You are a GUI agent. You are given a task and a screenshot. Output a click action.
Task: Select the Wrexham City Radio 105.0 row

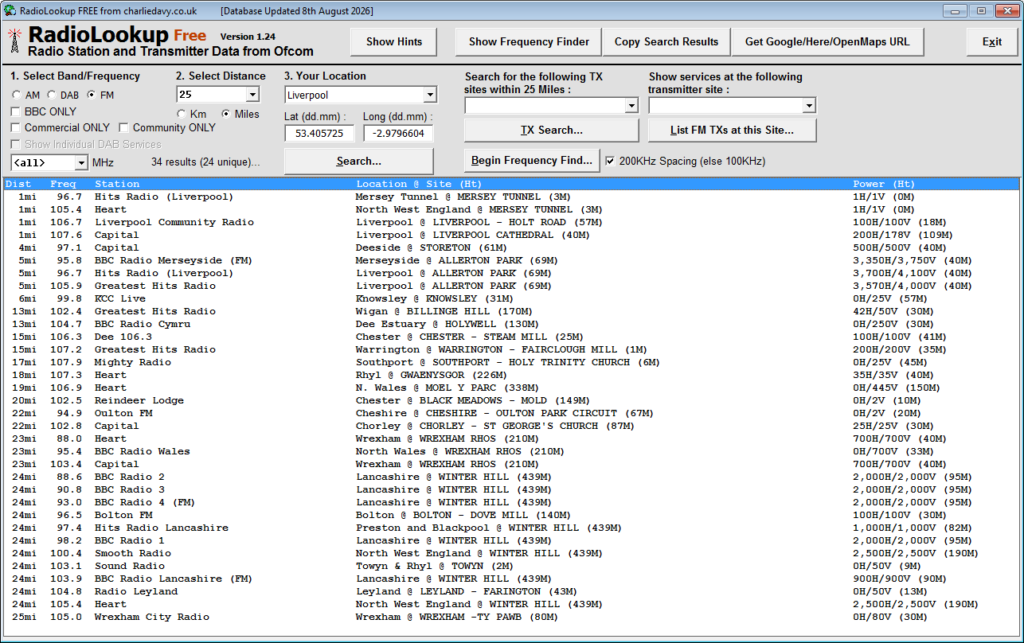pos(511,617)
